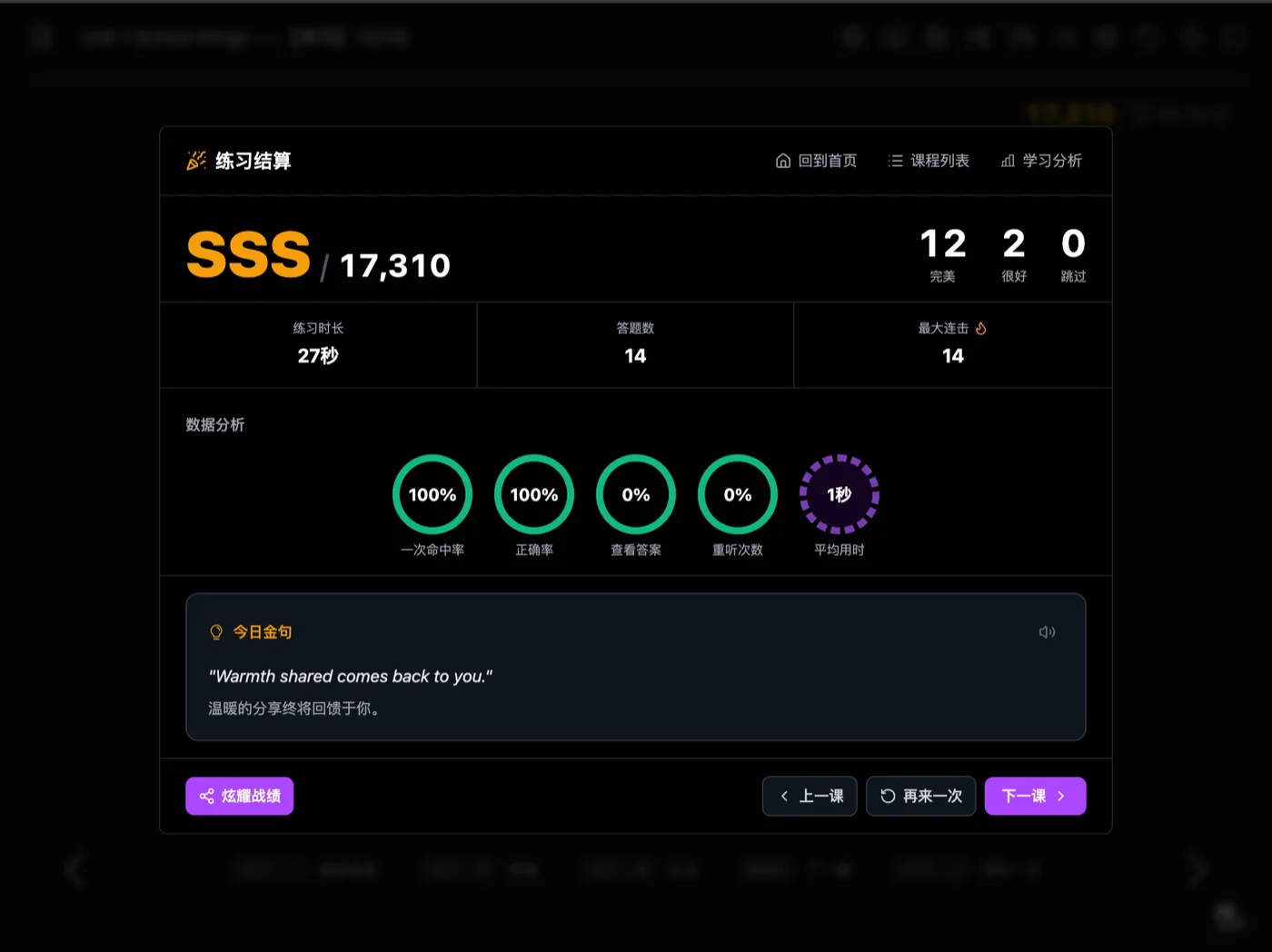Screen dimensions: 1272x952
Task: Advance to next lesson via 下一课
Action: pyautogui.click(x=1035, y=797)
